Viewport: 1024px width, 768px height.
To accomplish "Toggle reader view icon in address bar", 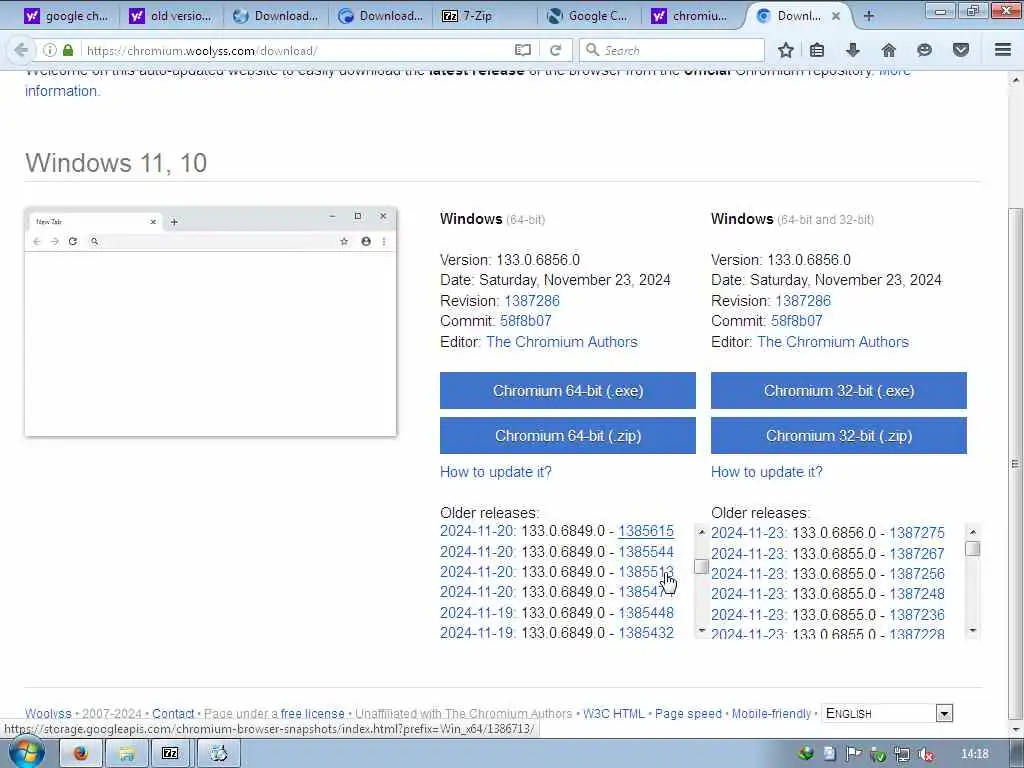I will (522, 50).
